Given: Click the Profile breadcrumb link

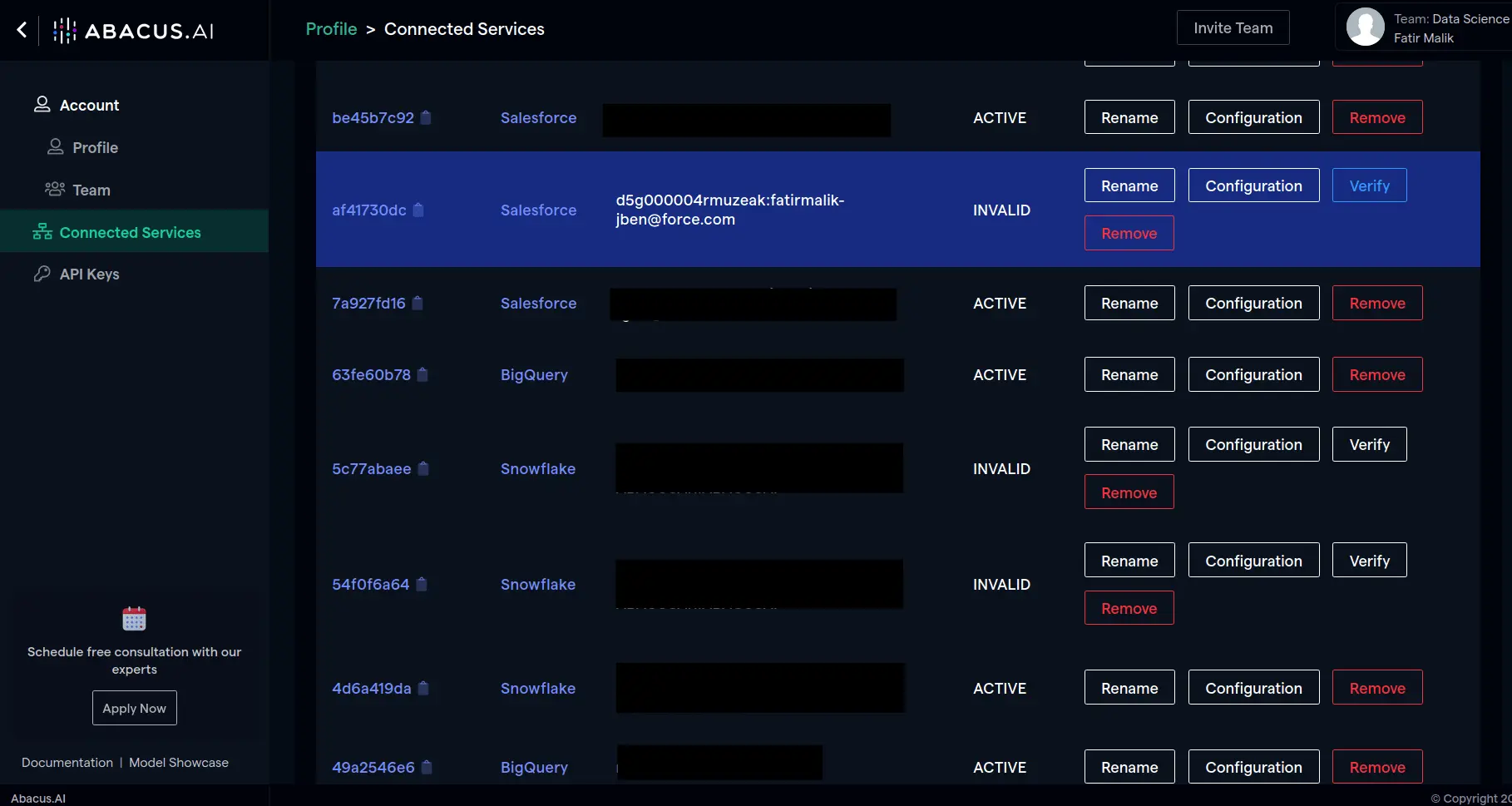Looking at the screenshot, I should click(331, 29).
